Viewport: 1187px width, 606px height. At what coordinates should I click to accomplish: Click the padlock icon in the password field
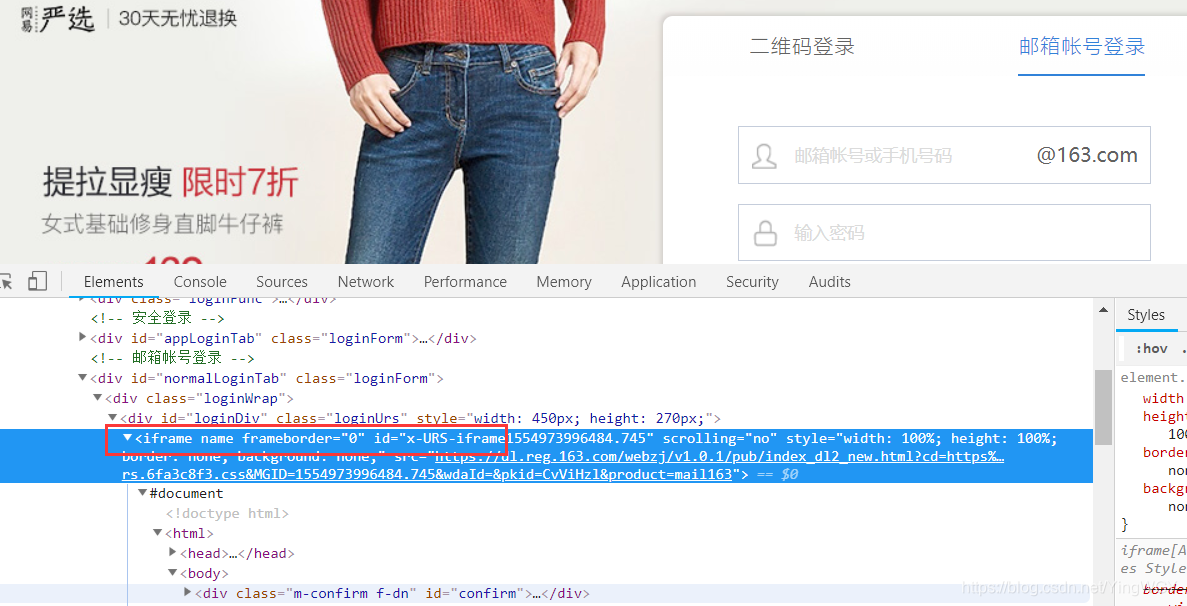765,232
